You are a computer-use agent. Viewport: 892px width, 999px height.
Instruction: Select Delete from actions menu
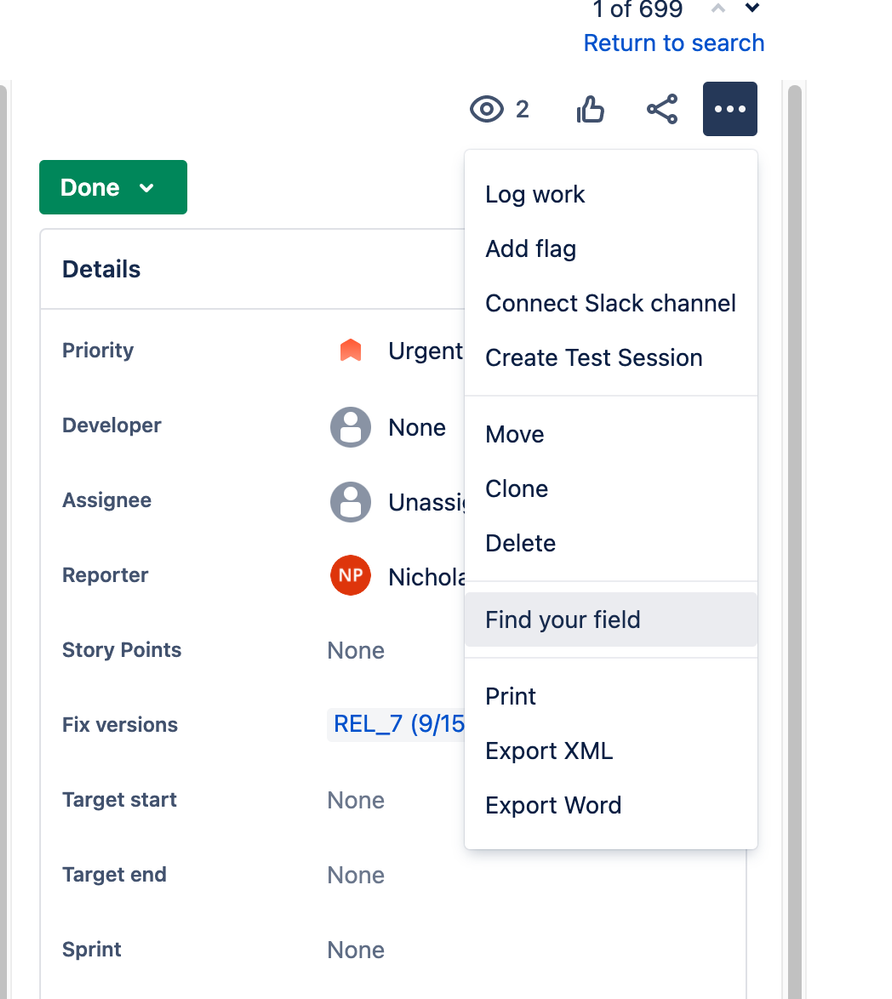click(x=611, y=543)
